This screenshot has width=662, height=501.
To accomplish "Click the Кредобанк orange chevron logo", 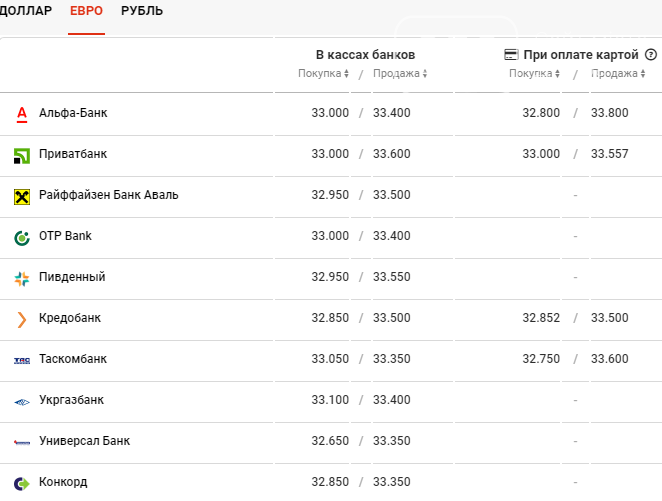I will [x=22, y=320].
